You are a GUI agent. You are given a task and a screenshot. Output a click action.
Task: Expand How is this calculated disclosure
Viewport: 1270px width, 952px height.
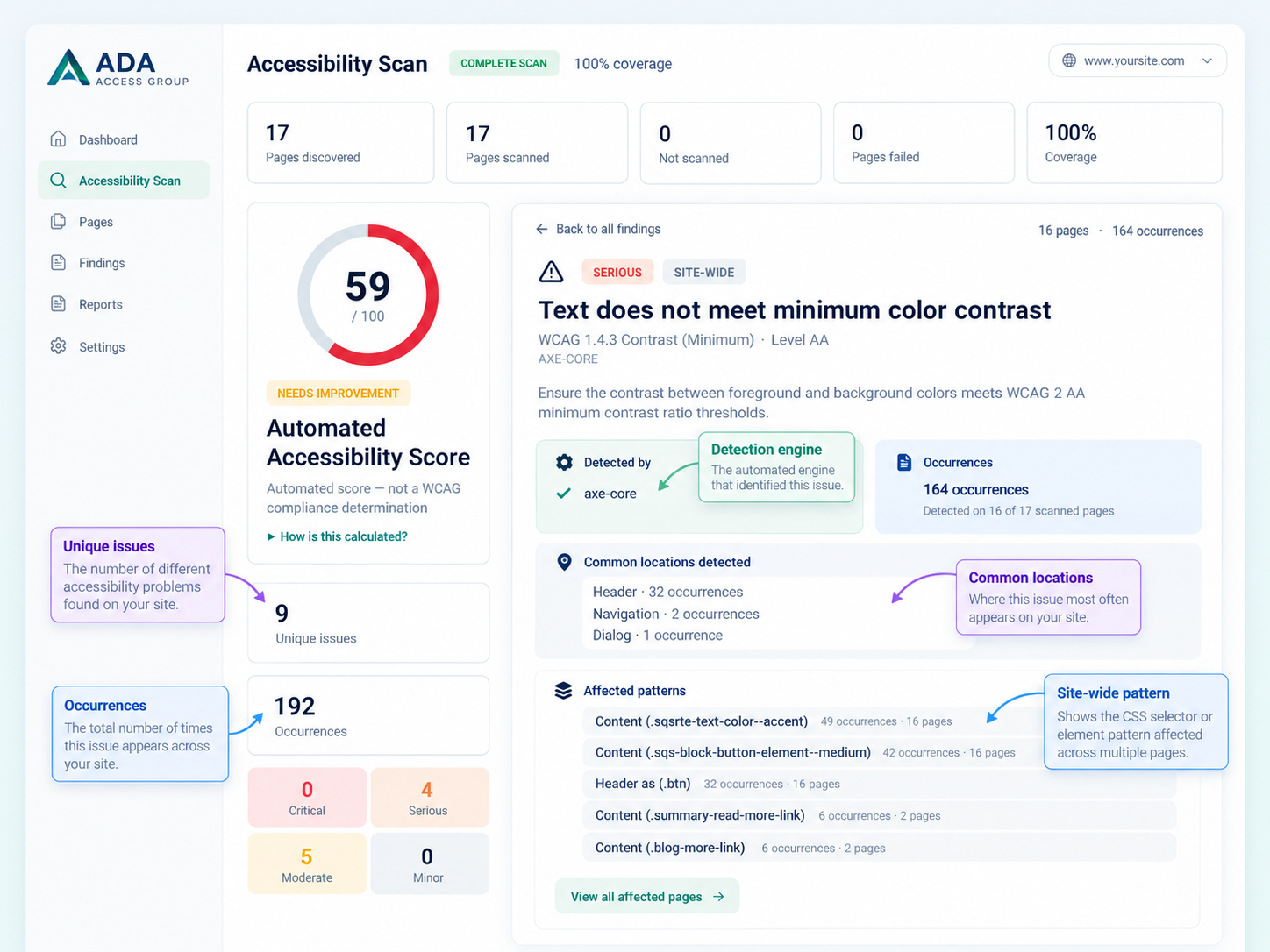[x=338, y=536]
